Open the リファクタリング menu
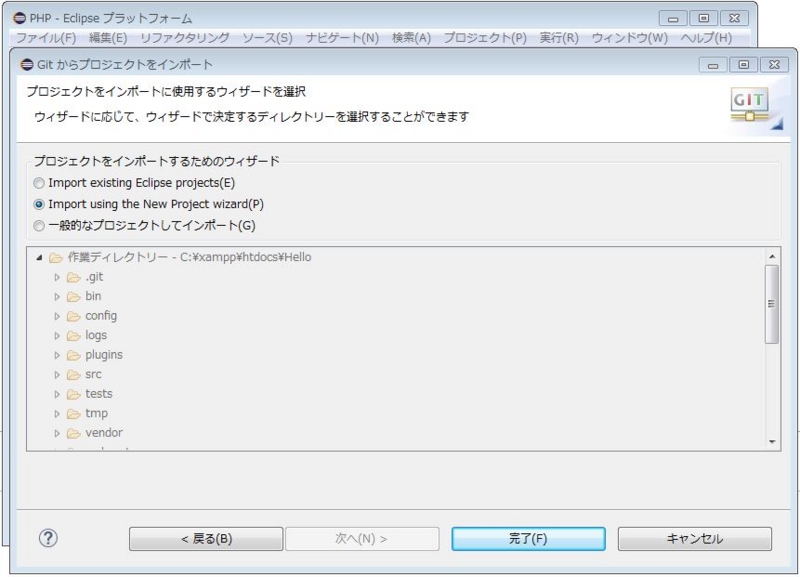 pos(185,38)
